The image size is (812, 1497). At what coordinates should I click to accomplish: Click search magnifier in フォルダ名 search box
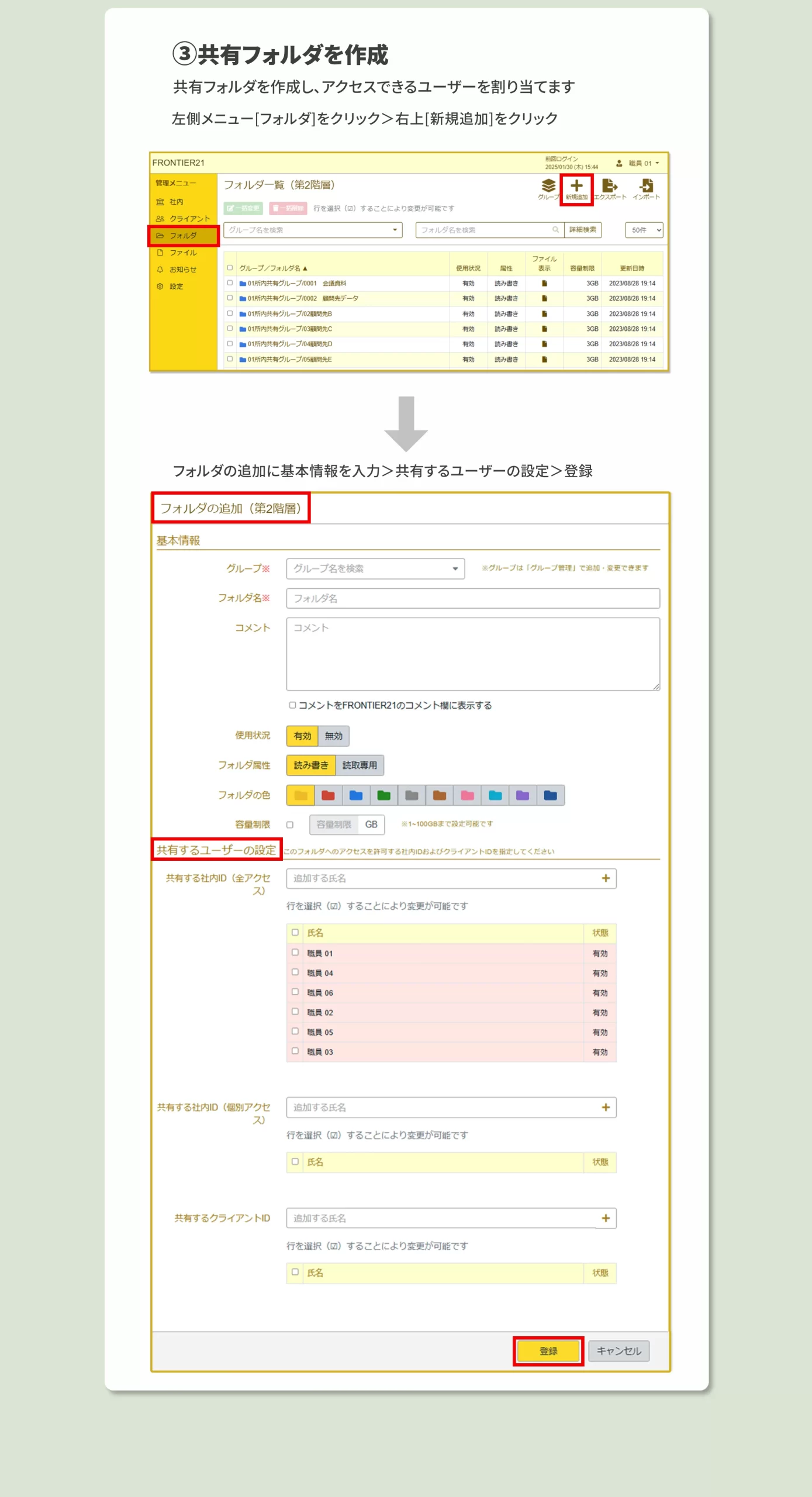(555, 230)
